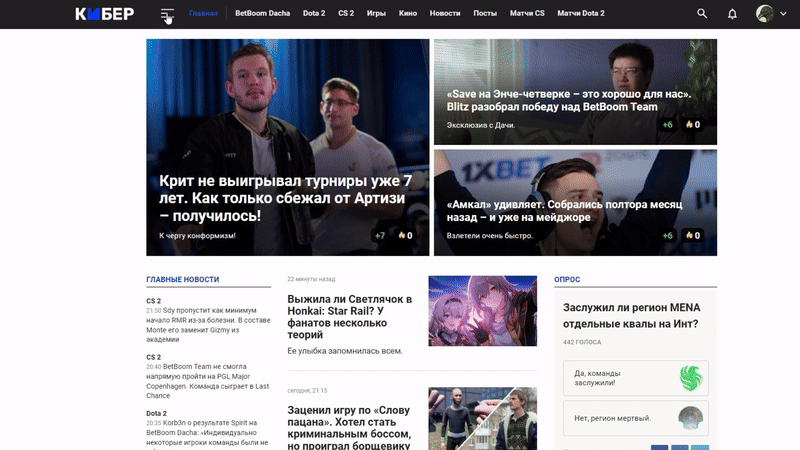Open the notifications bell
The width and height of the screenshot is (800, 450).
tap(732, 14)
